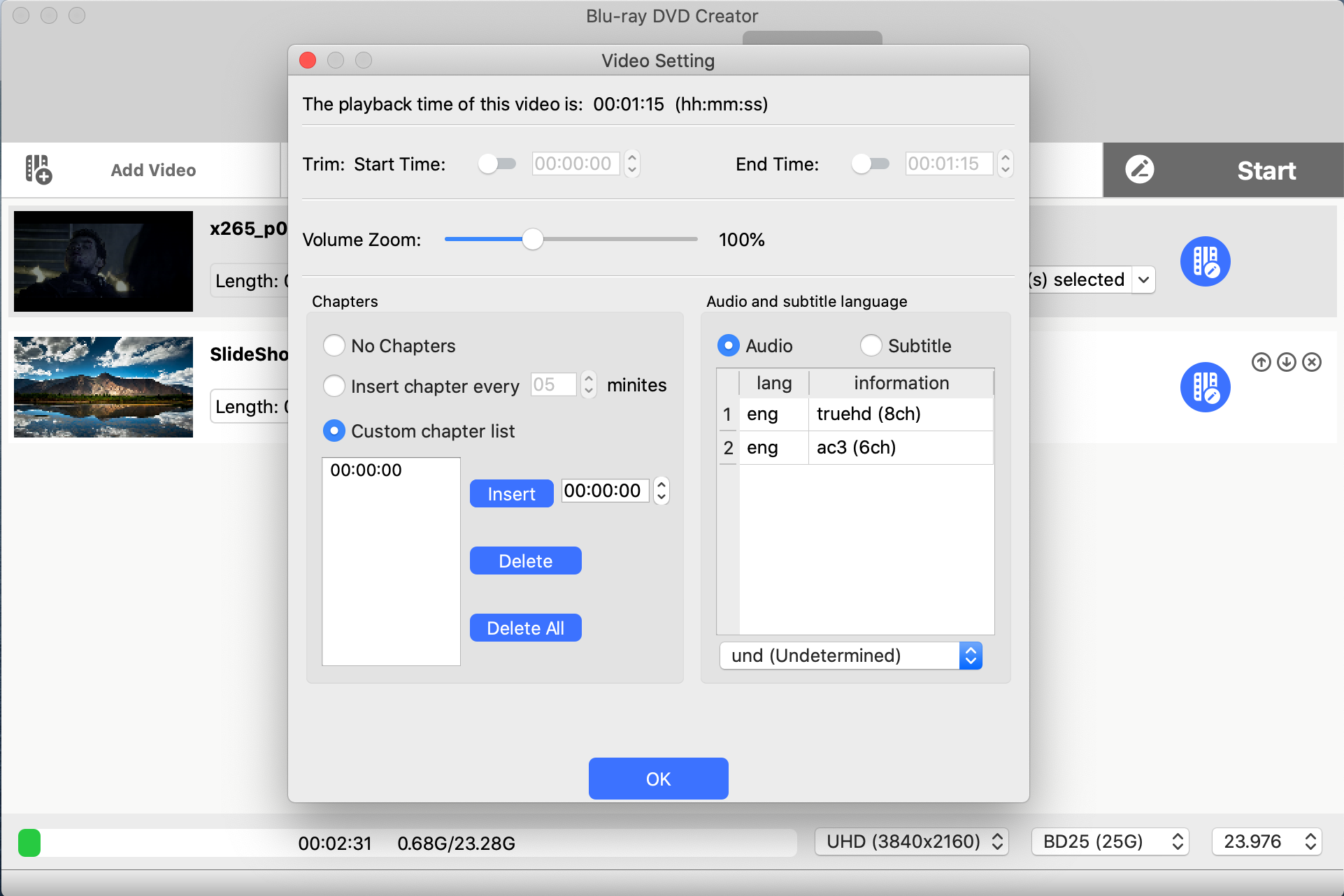Select the Subtitle radio button
This screenshot has height=896, width=1344.
871,346
